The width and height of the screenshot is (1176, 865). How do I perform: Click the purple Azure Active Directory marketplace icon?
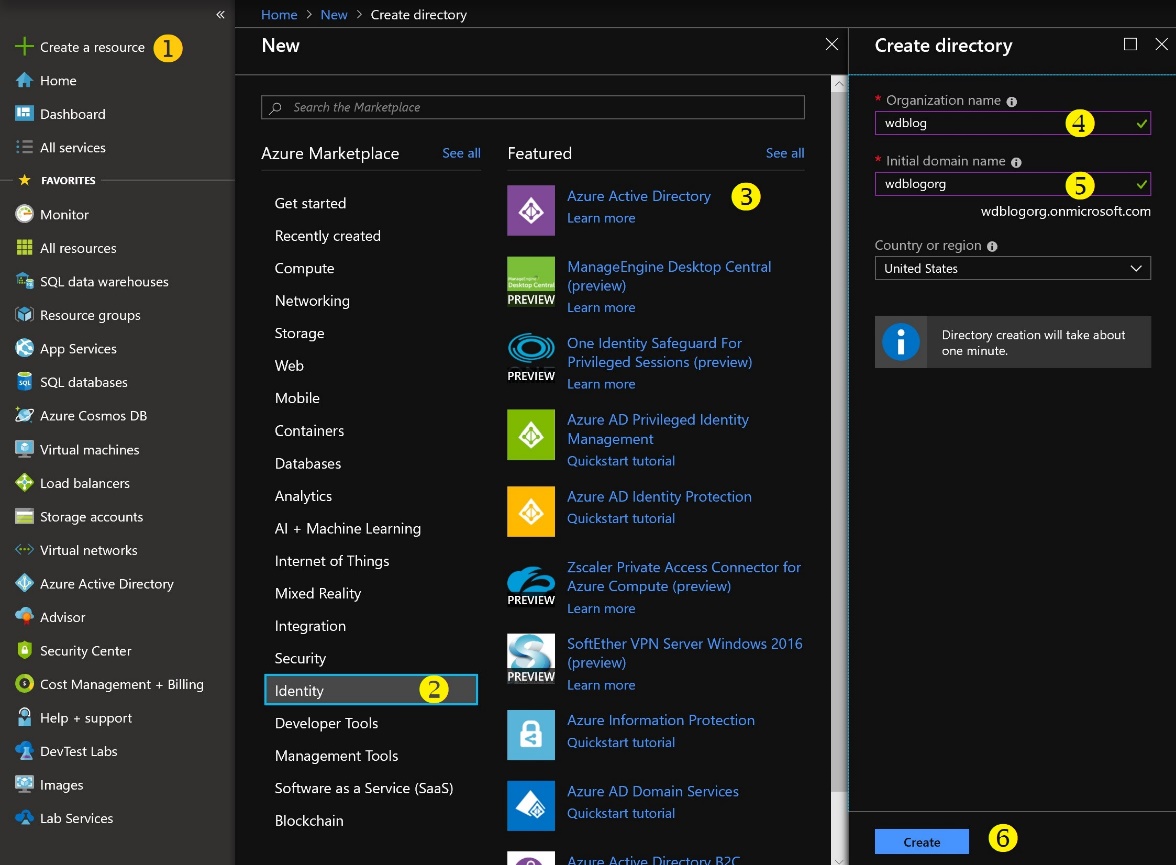531,210
